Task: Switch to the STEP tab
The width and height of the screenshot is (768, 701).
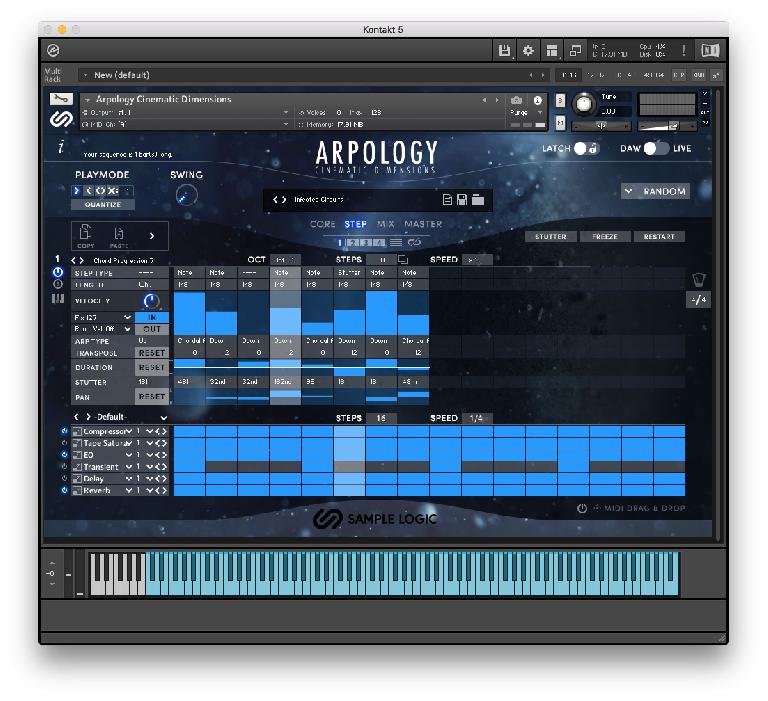Action: (355, 224)
